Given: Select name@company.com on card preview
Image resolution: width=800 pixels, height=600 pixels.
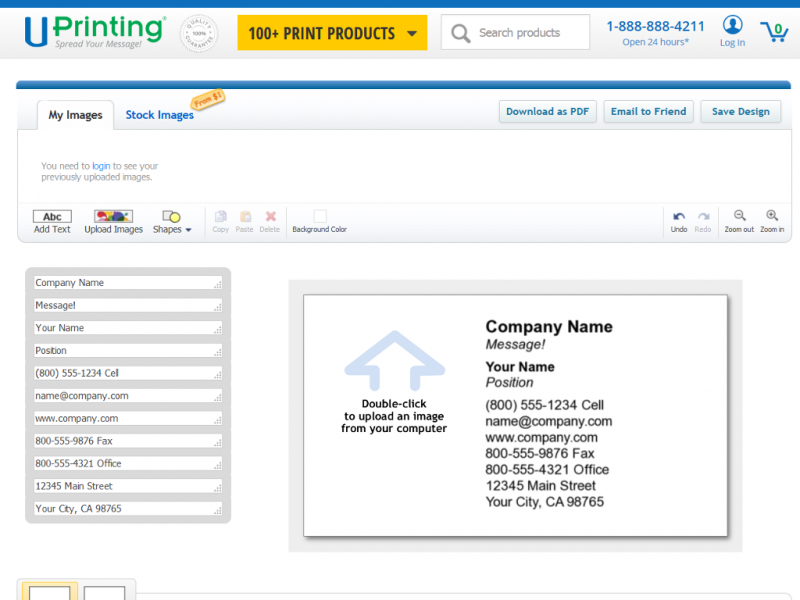Looking at the screenshot, I should (548, 421).
